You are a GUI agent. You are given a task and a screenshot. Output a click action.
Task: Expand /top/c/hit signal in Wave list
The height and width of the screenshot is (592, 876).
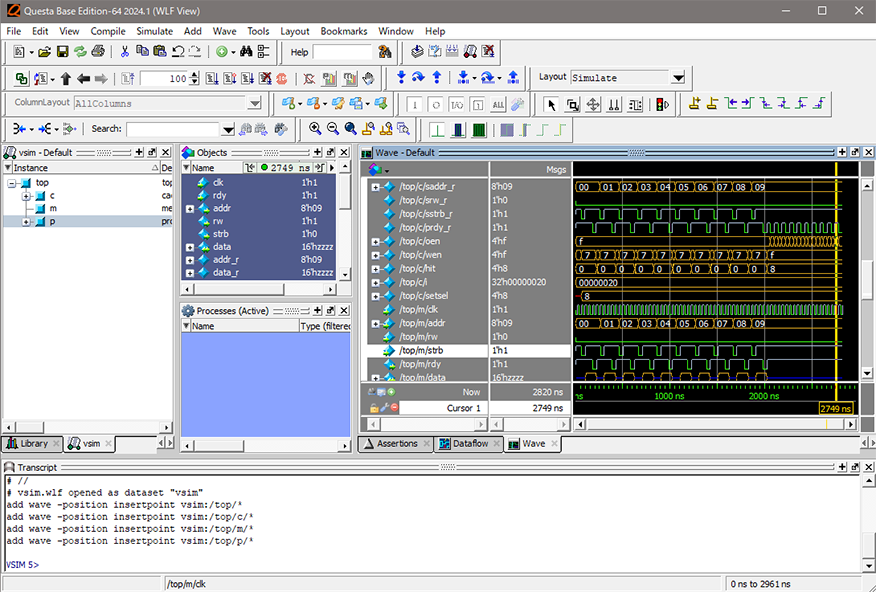point(375,269)
